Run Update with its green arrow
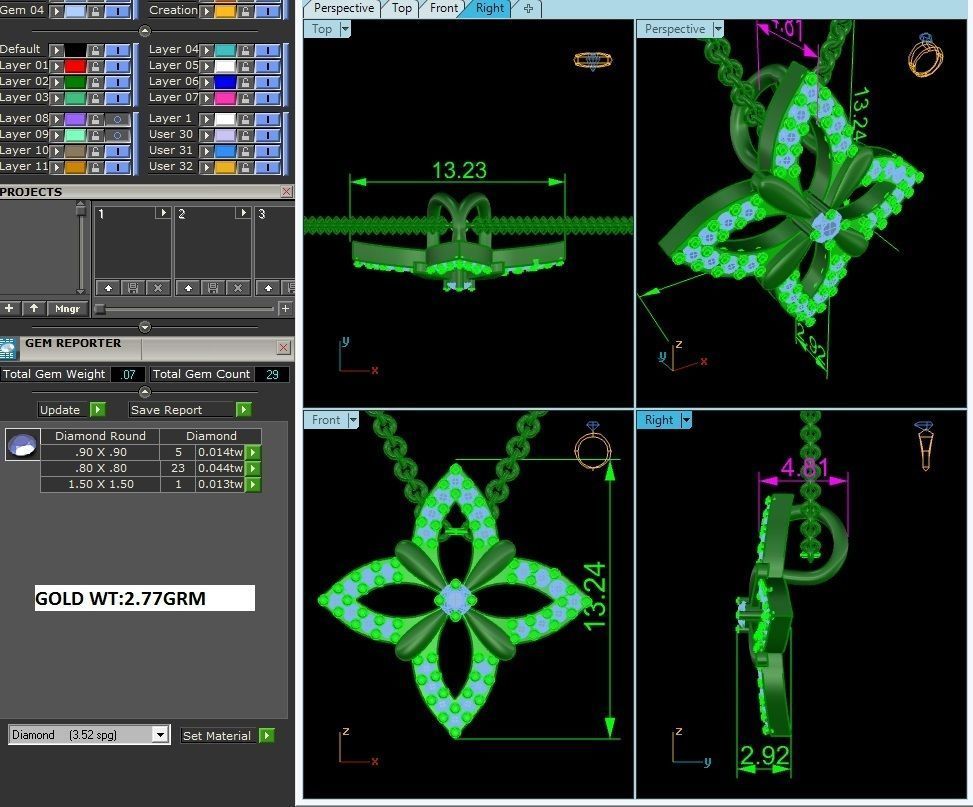The image size is (973, 807). (97, 410)
